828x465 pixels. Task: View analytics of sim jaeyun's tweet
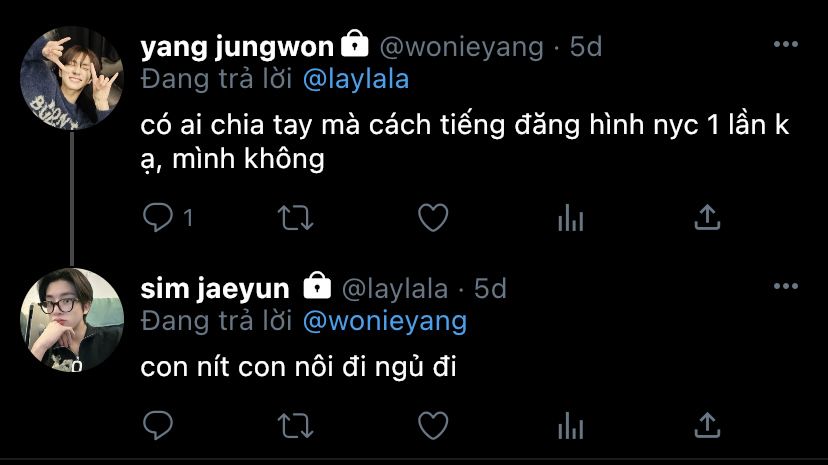(570, 426)
